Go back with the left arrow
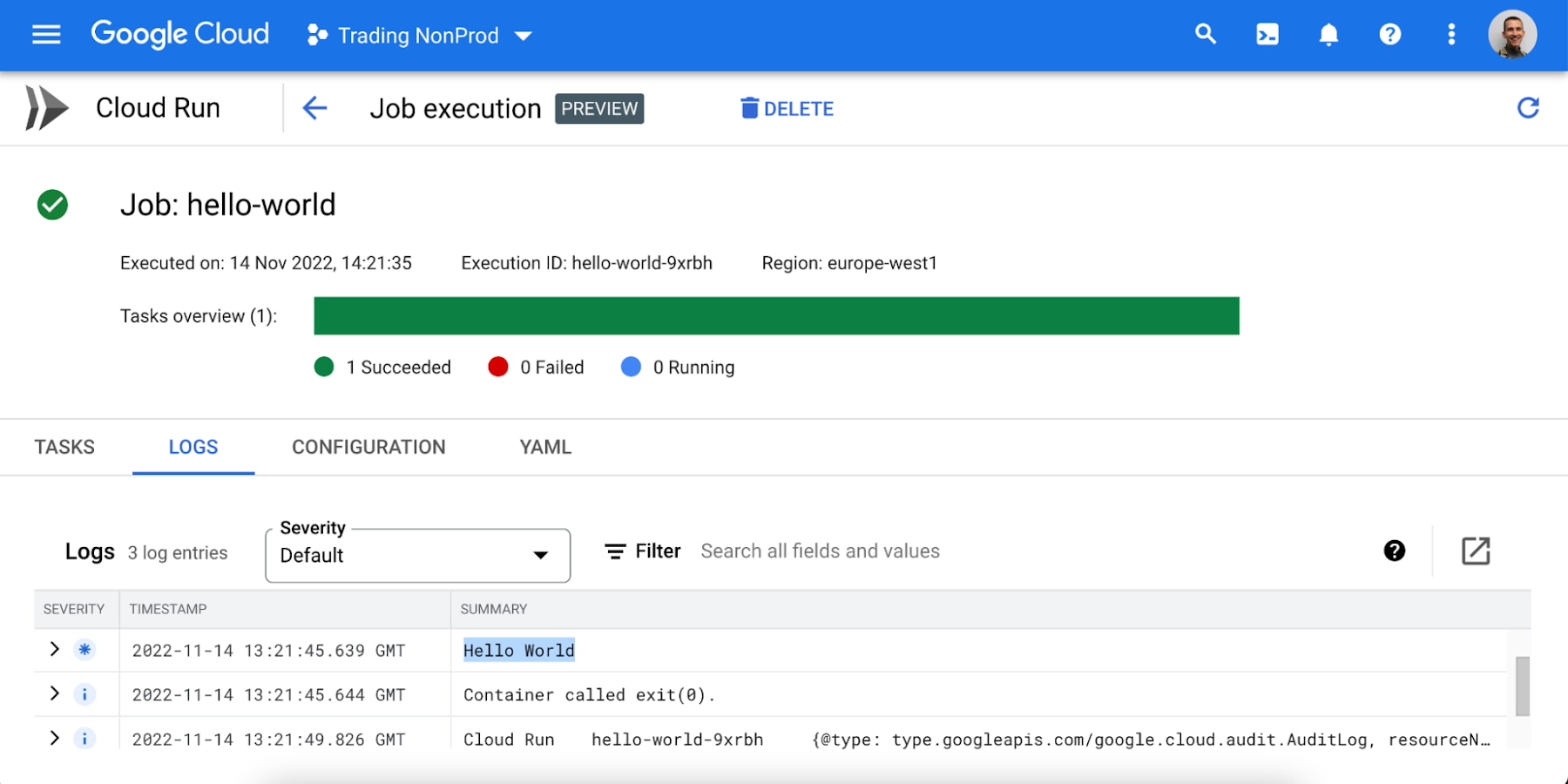Viewport: 1568px width, 784px height. 314,108
